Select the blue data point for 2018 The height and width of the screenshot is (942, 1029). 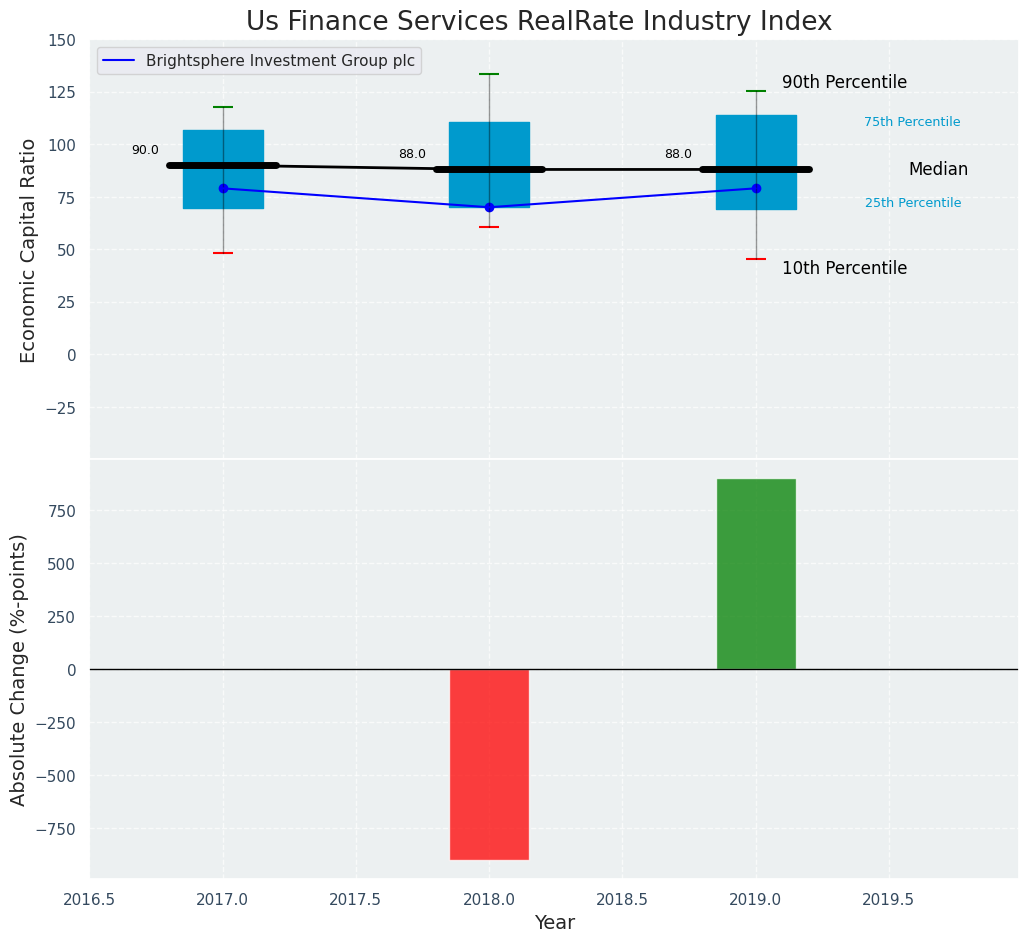[489, 207]
